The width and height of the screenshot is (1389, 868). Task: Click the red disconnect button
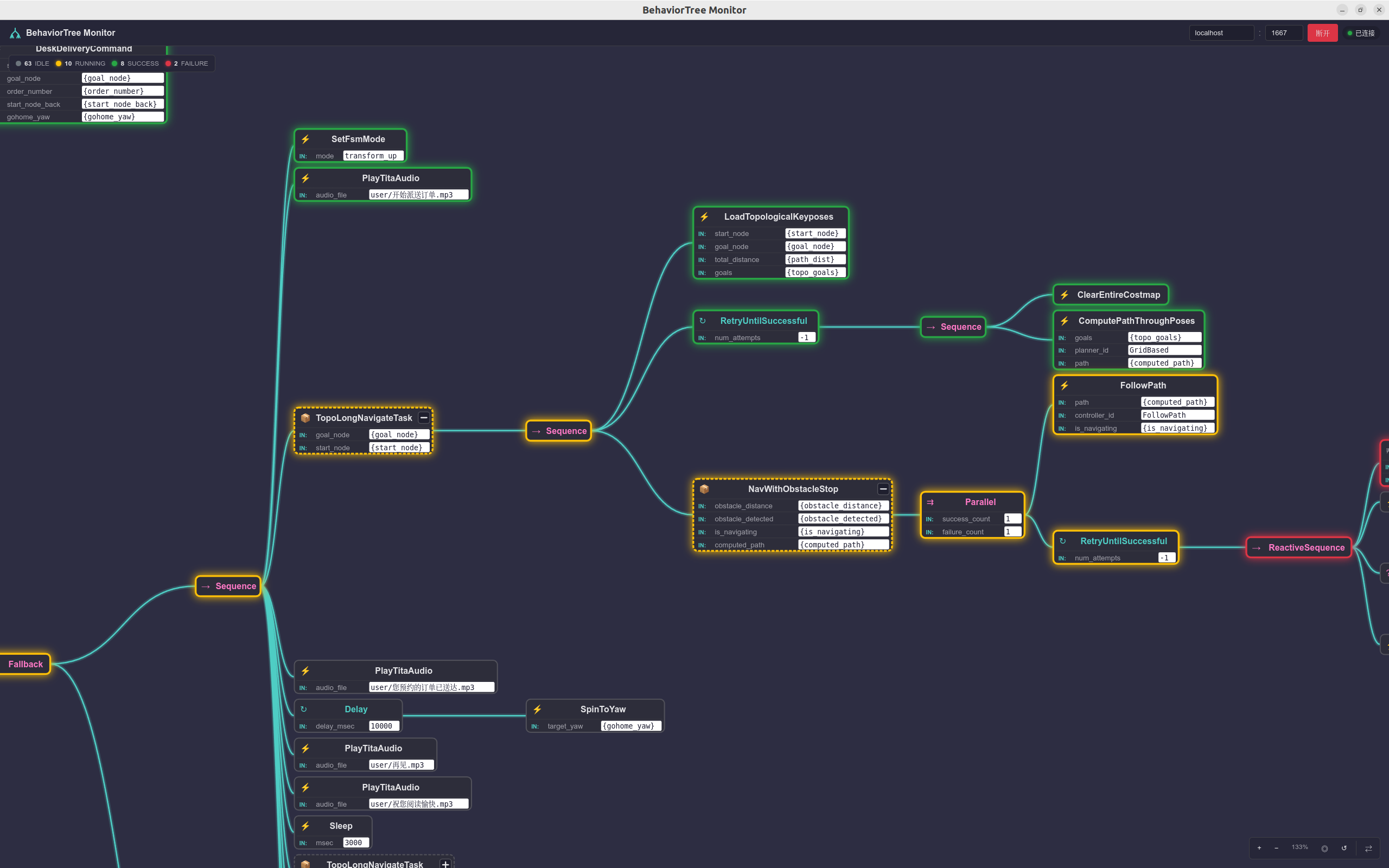[x=1322, y=33]
